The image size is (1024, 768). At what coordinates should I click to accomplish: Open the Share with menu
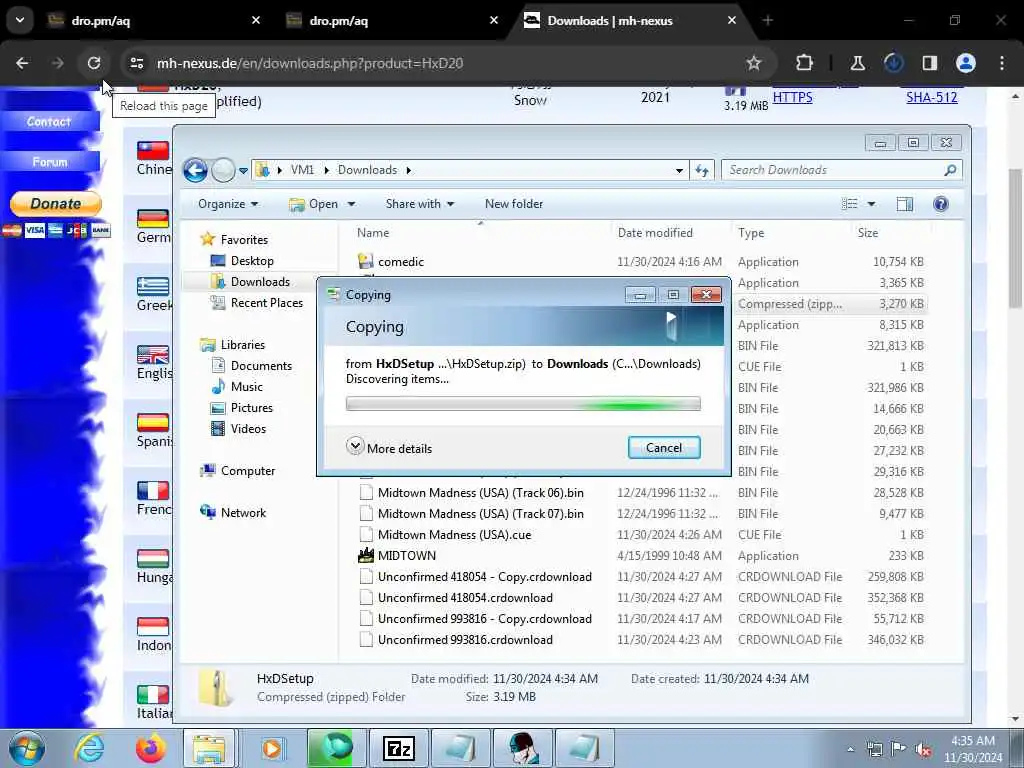pos(419,204)
